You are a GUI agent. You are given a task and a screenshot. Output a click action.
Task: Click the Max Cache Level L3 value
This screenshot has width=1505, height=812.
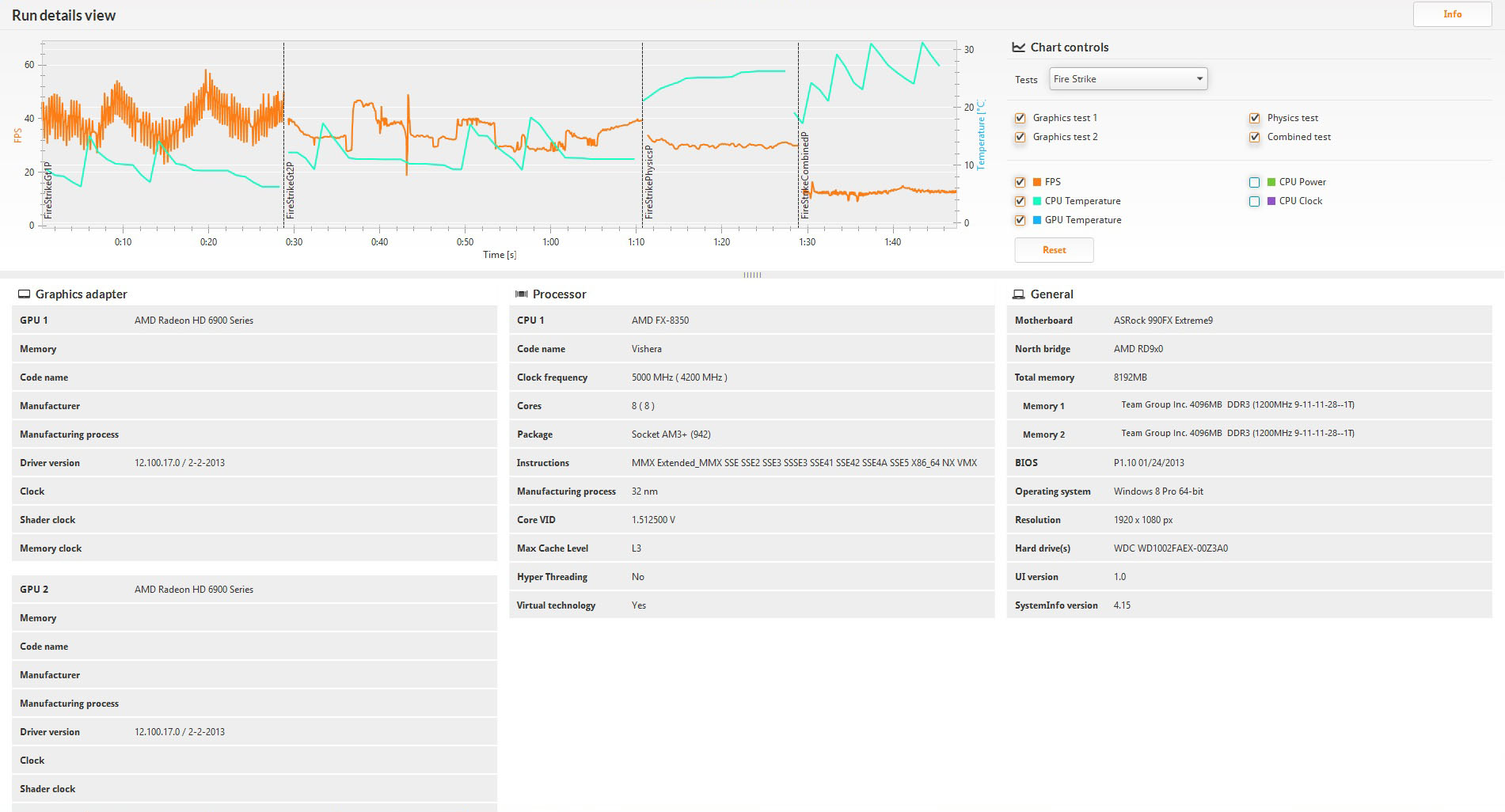pyautogui.click(x=637, y=548)
